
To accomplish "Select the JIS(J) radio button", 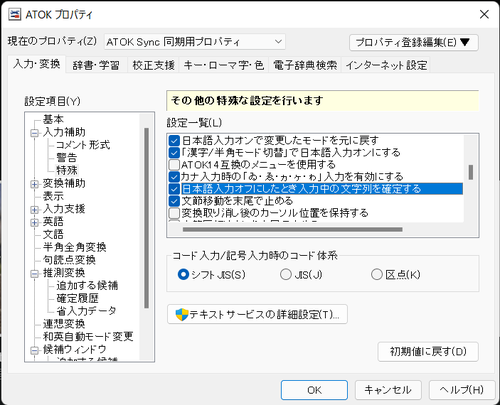I will [286, 275].
